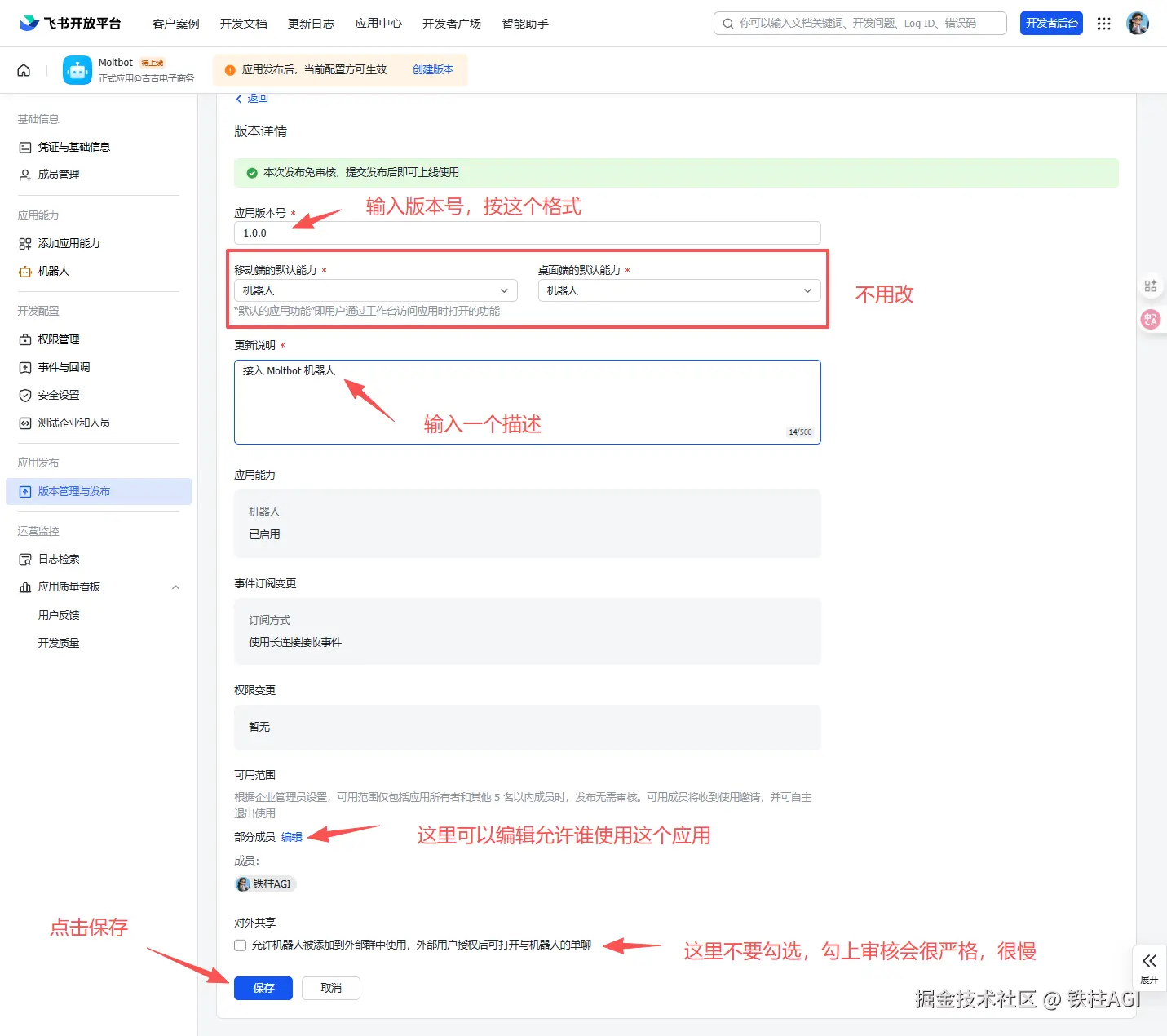Click the green check icon in notice

click(x=252, y=173)
